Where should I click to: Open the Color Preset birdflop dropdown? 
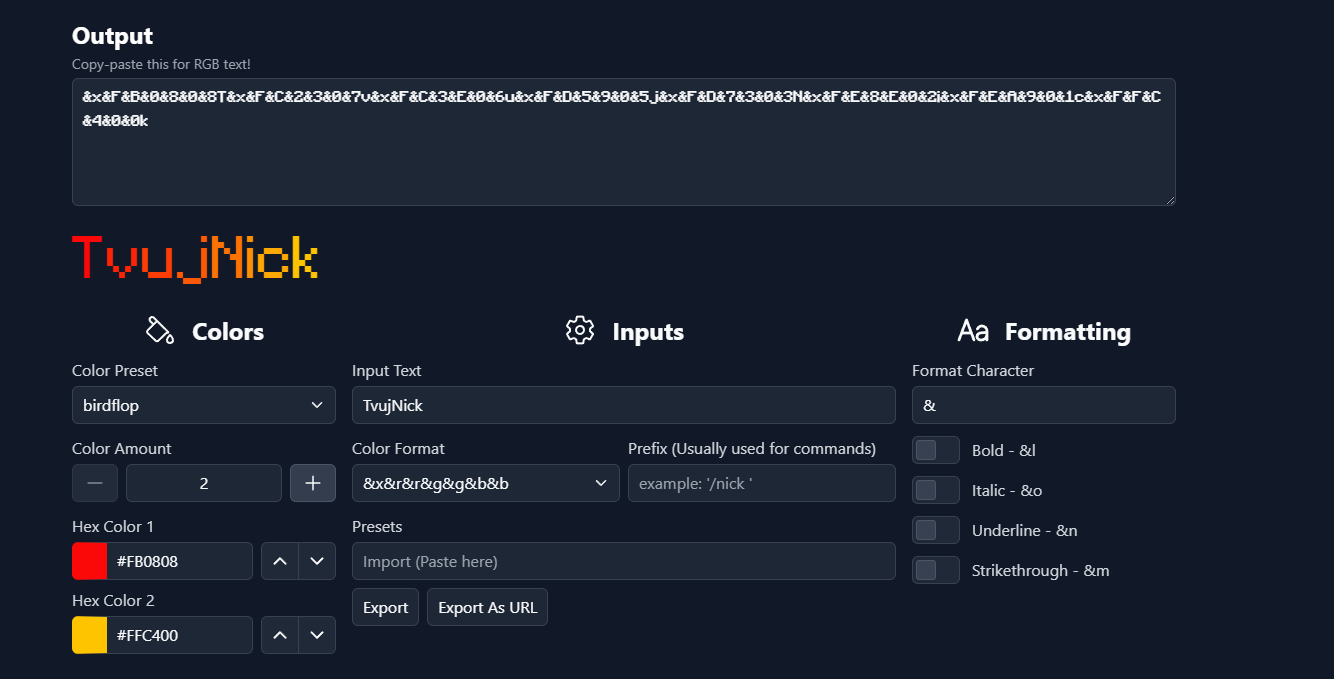(x=204, y=405)
